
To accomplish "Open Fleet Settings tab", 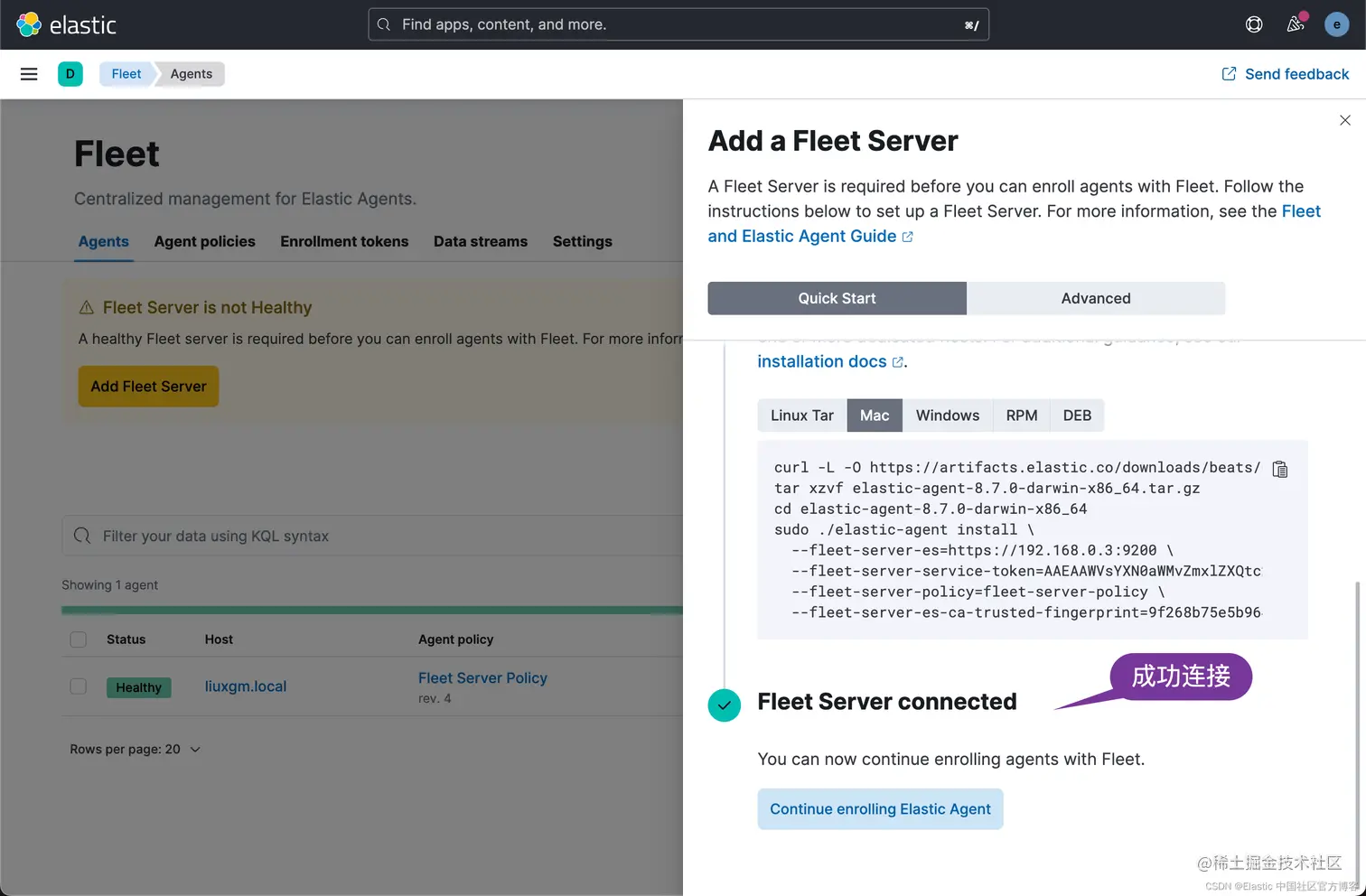I will (x=583, y=241).
